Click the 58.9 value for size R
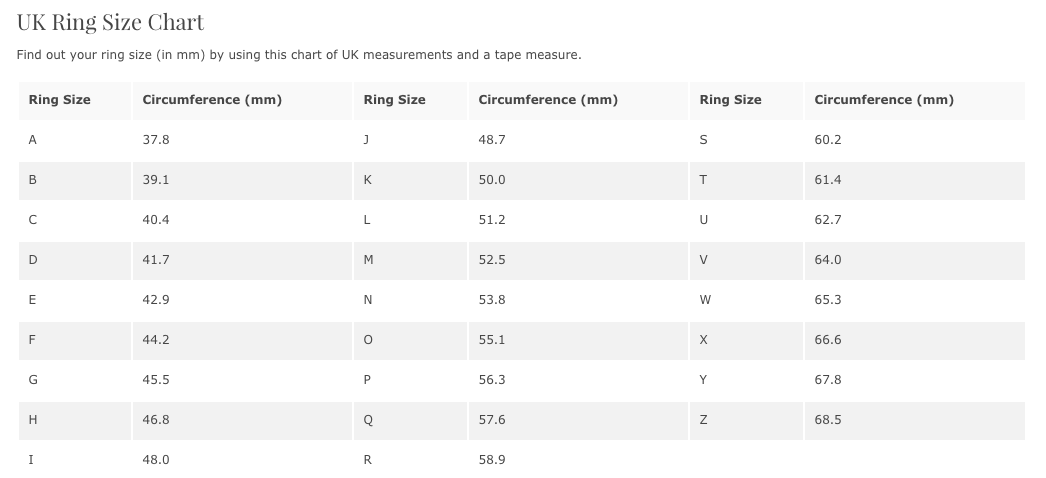 tap(492, 460)
